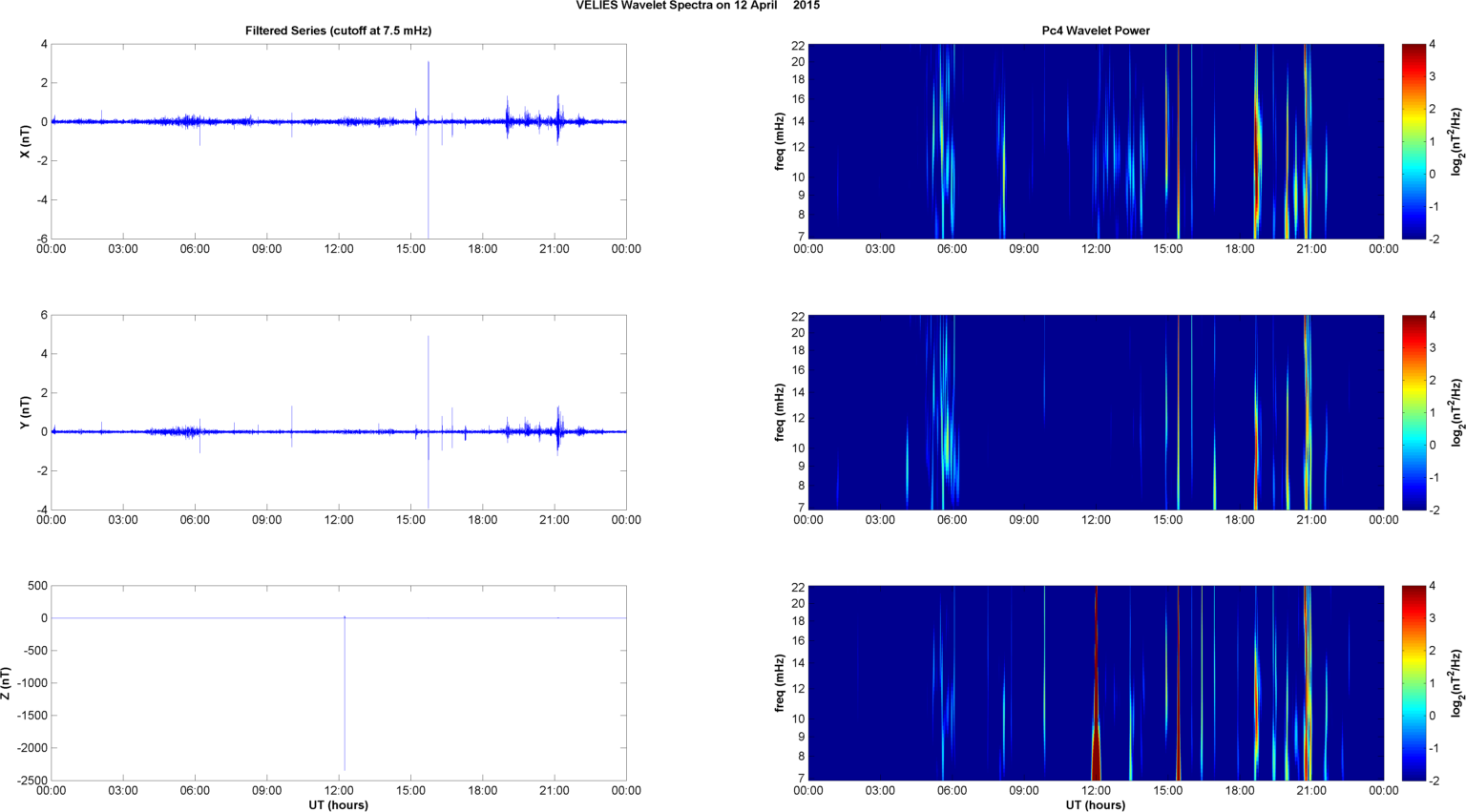Image resolution: width=1466 pixels, height=812 pixels.
Task: Click freq (mHz) label of middle wavelet plot
Action: click(x=780, y=412)
